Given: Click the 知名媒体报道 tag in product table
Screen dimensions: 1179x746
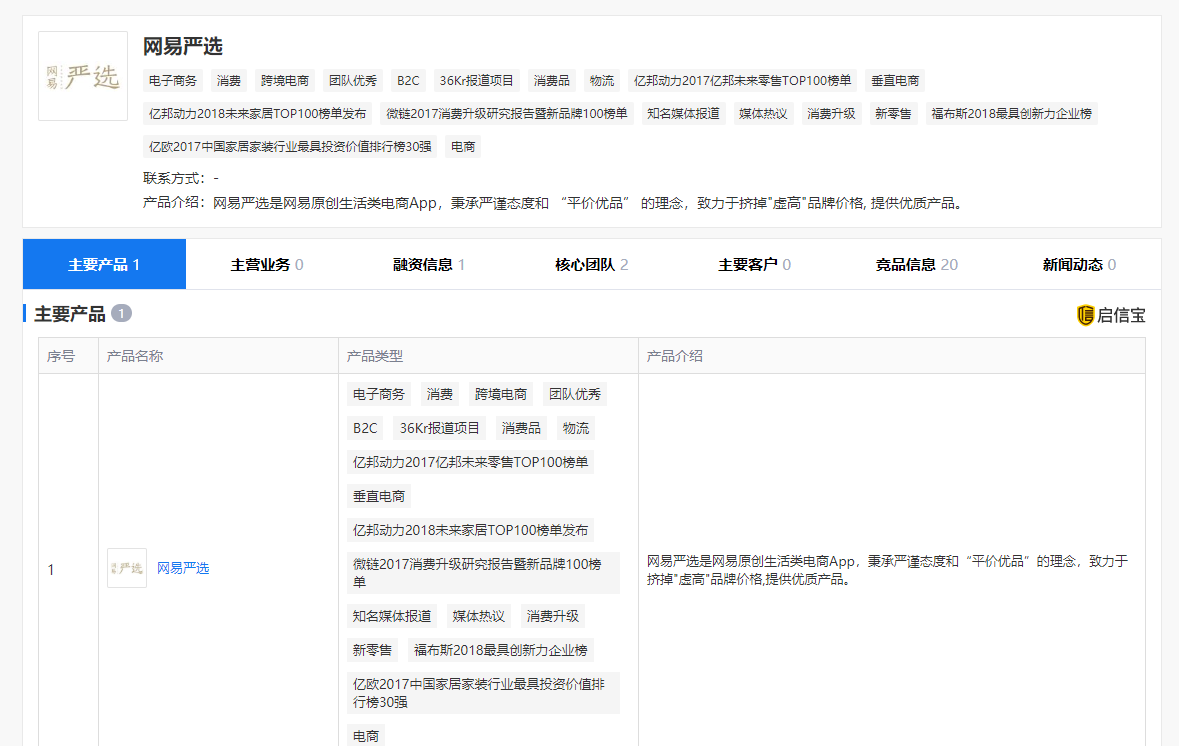Looking at the screenshot, I should pyautogui.click(x=392, y=616).
